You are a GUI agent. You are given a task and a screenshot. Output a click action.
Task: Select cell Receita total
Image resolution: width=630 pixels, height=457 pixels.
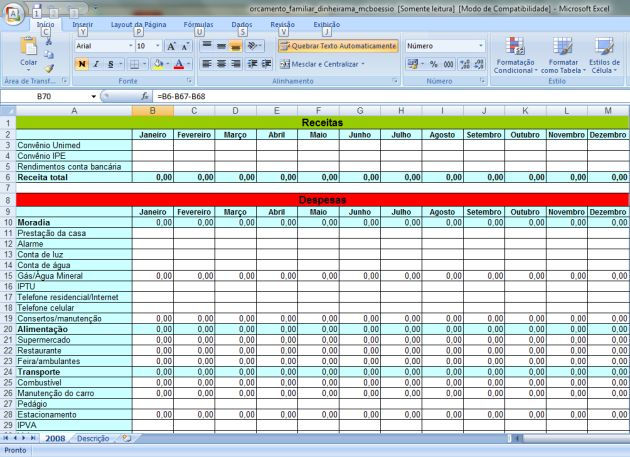point(74,177)
